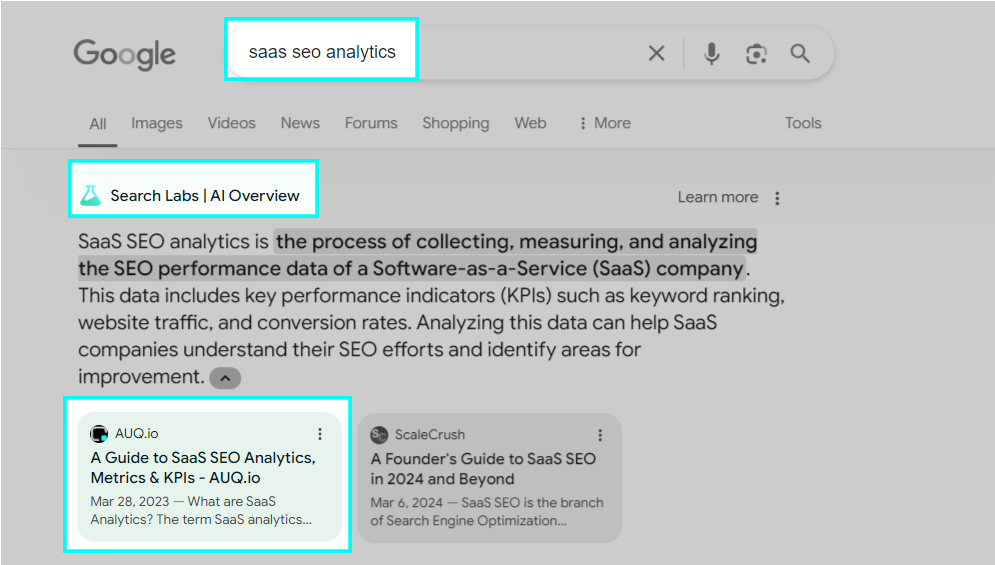
Task: Expand the More search filters menu
Action: point(605,123)
